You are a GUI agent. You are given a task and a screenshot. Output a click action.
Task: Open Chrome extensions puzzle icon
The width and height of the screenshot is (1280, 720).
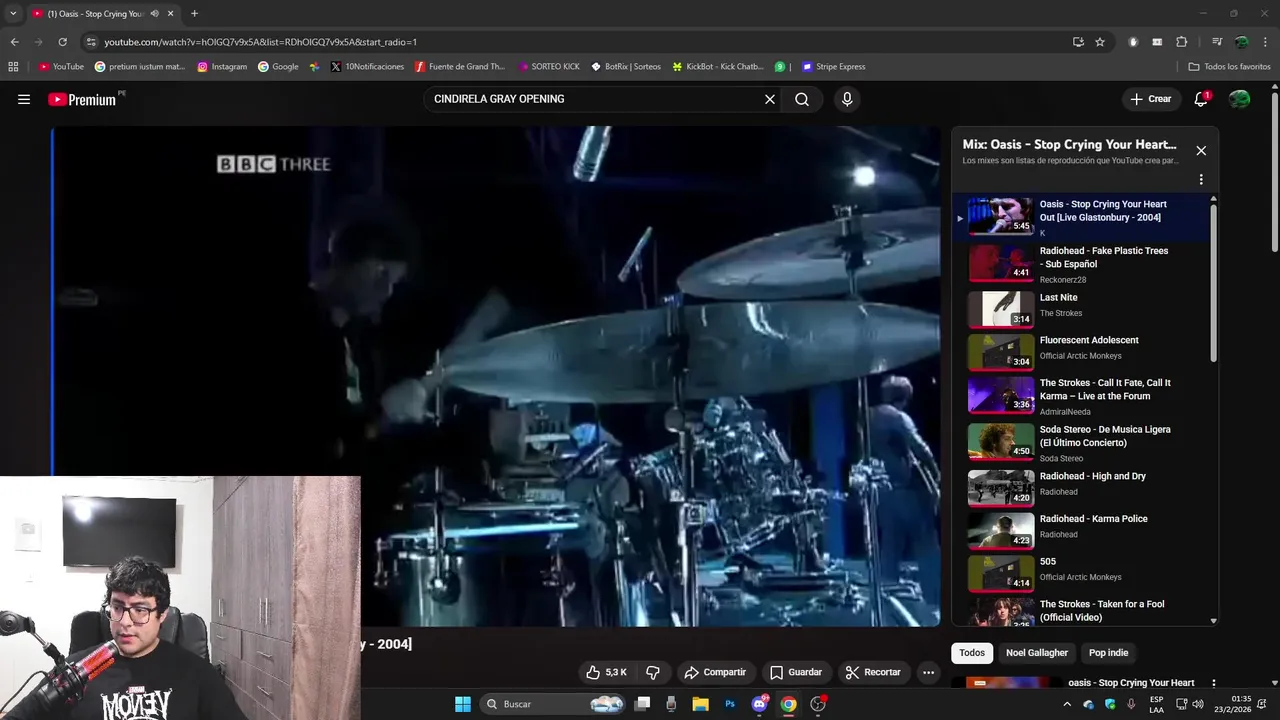[x=1181, y=42]
